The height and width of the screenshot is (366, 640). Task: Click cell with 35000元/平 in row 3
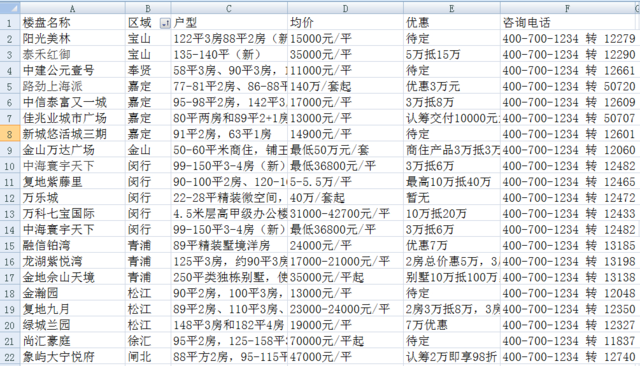click(345, 54)
